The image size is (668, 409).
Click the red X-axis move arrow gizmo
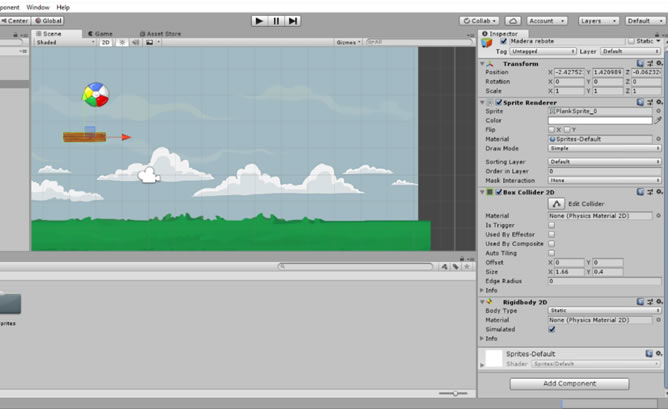[x=126, y=137]
